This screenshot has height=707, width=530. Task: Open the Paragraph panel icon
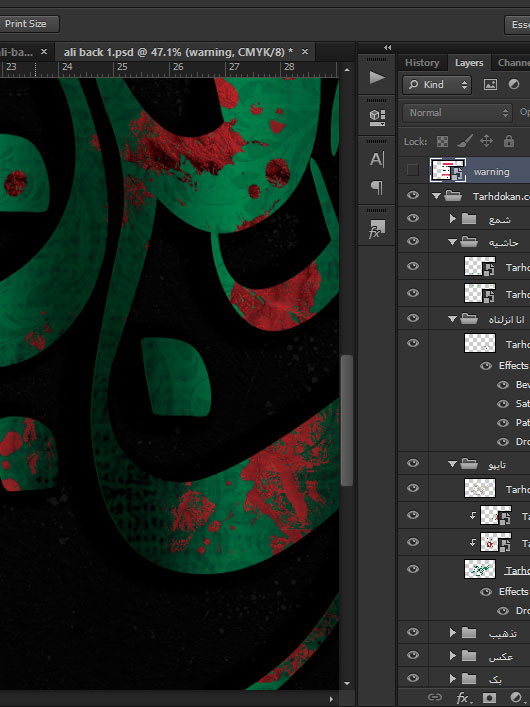click(377, 188)
